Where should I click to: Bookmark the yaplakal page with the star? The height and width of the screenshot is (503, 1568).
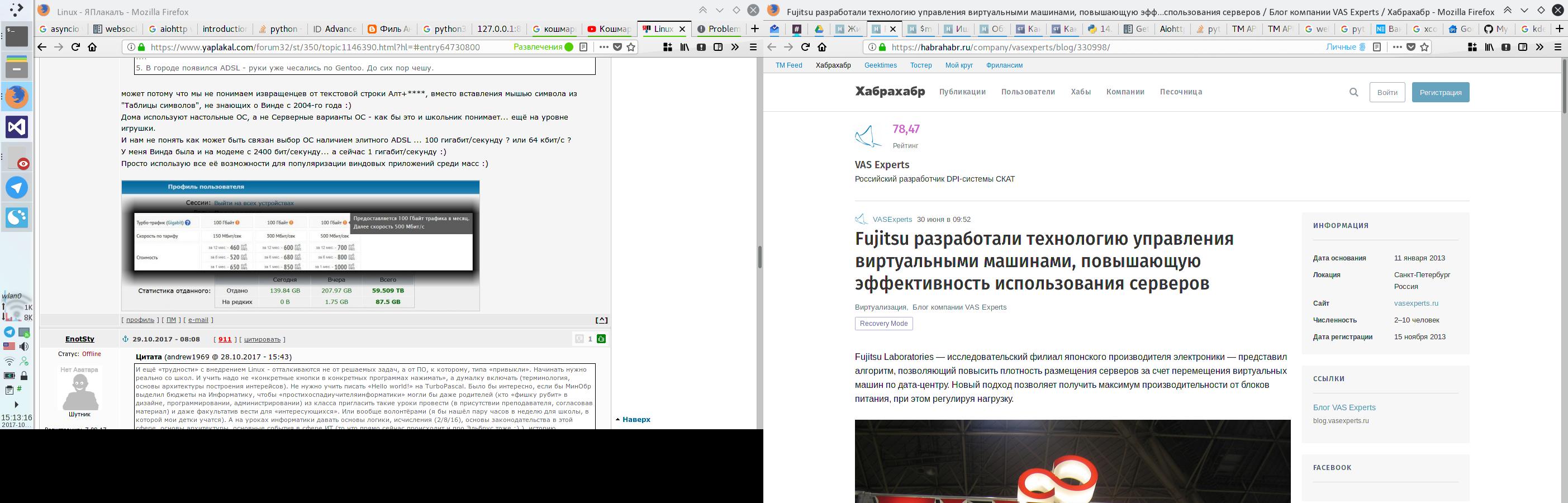tap(630, 47)
